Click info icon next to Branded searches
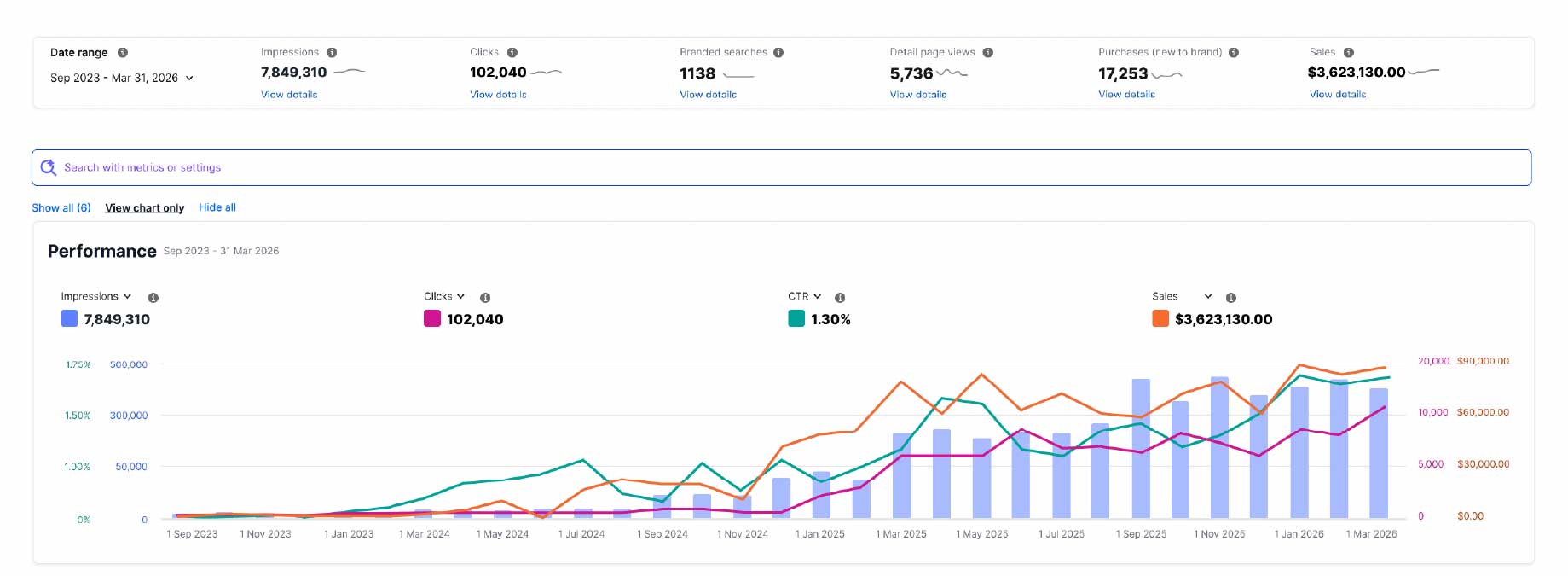 778,53
